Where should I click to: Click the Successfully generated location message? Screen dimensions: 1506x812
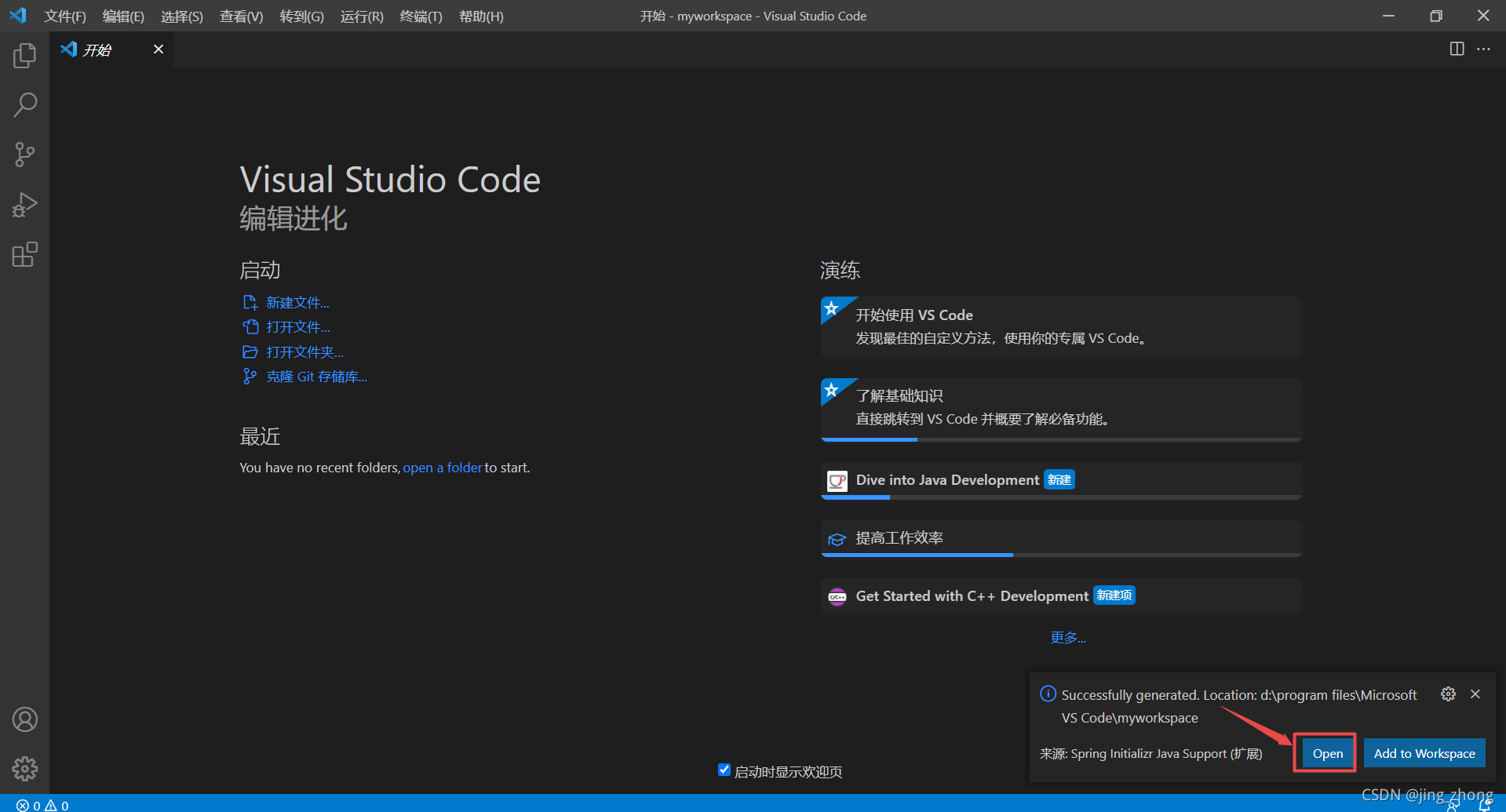1239,706
